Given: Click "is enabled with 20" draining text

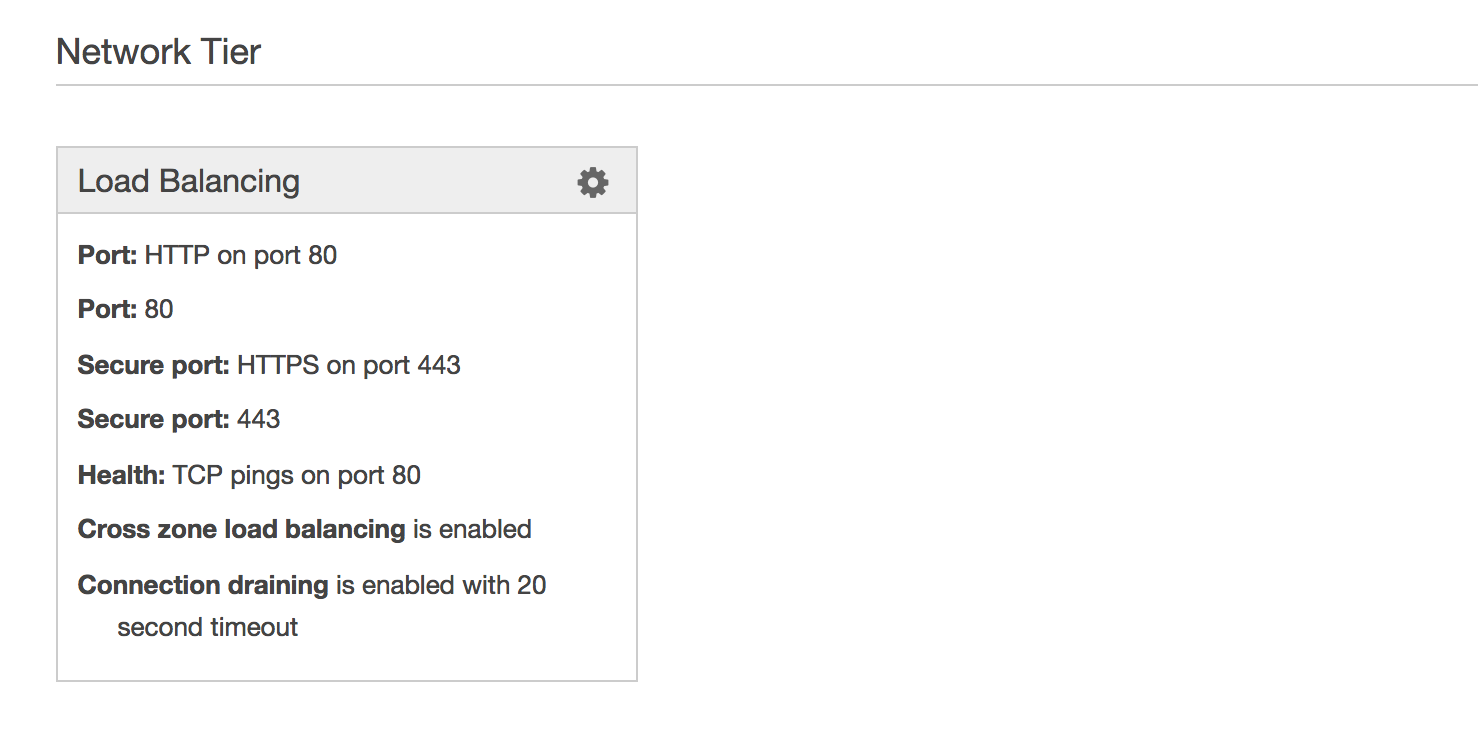Looking at the screenshot, I should pyautogui.click(x=441, y=585).
